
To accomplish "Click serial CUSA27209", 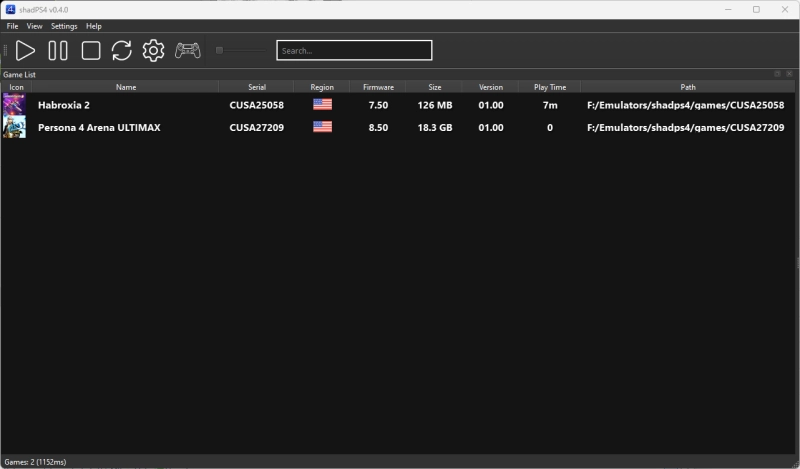I will coord(257,128).
